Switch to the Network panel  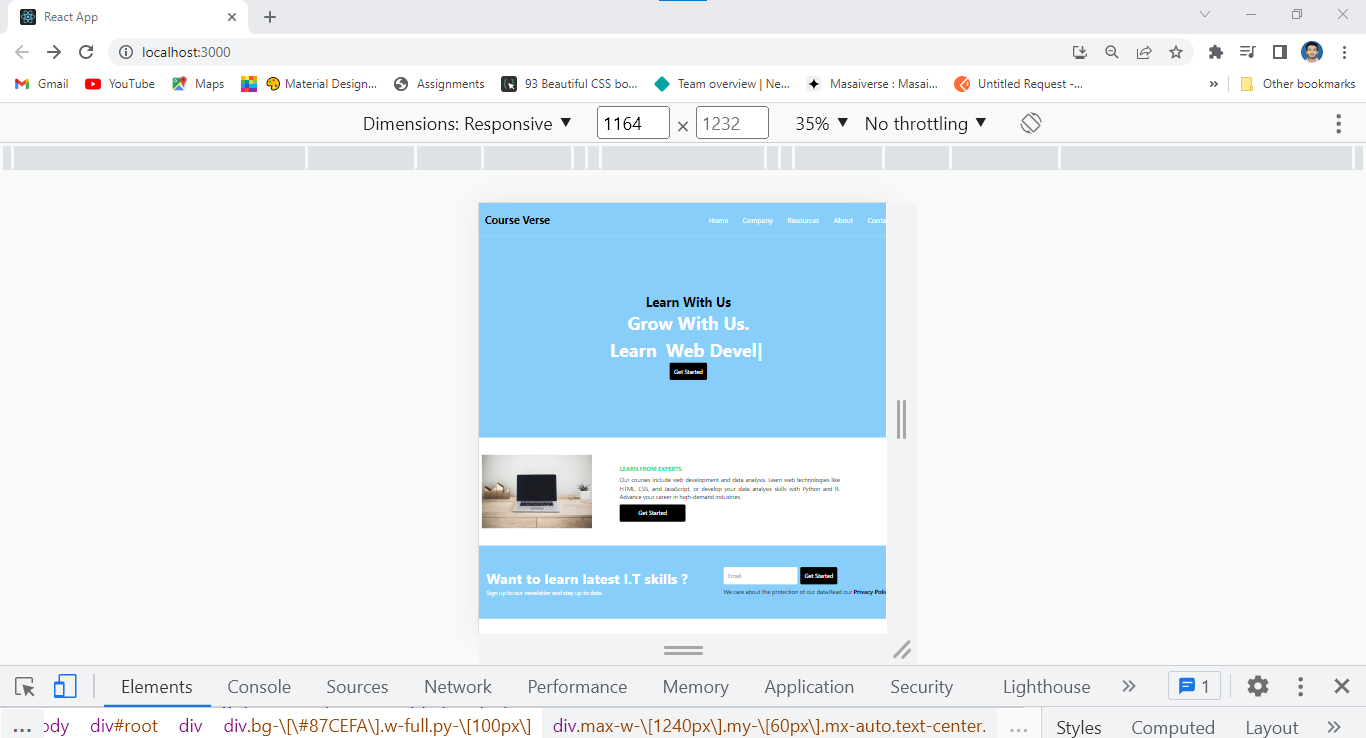pos(457,686)
